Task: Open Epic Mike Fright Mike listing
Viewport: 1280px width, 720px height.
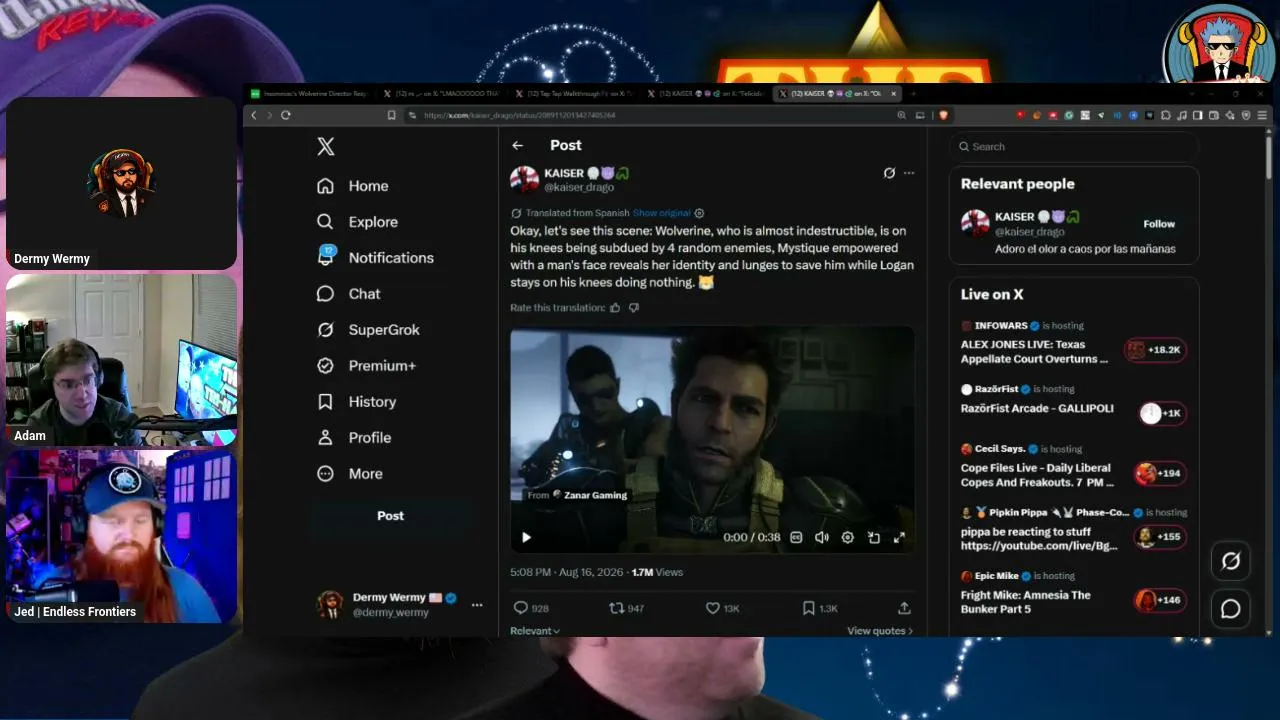Action: tap(1073, 593)
